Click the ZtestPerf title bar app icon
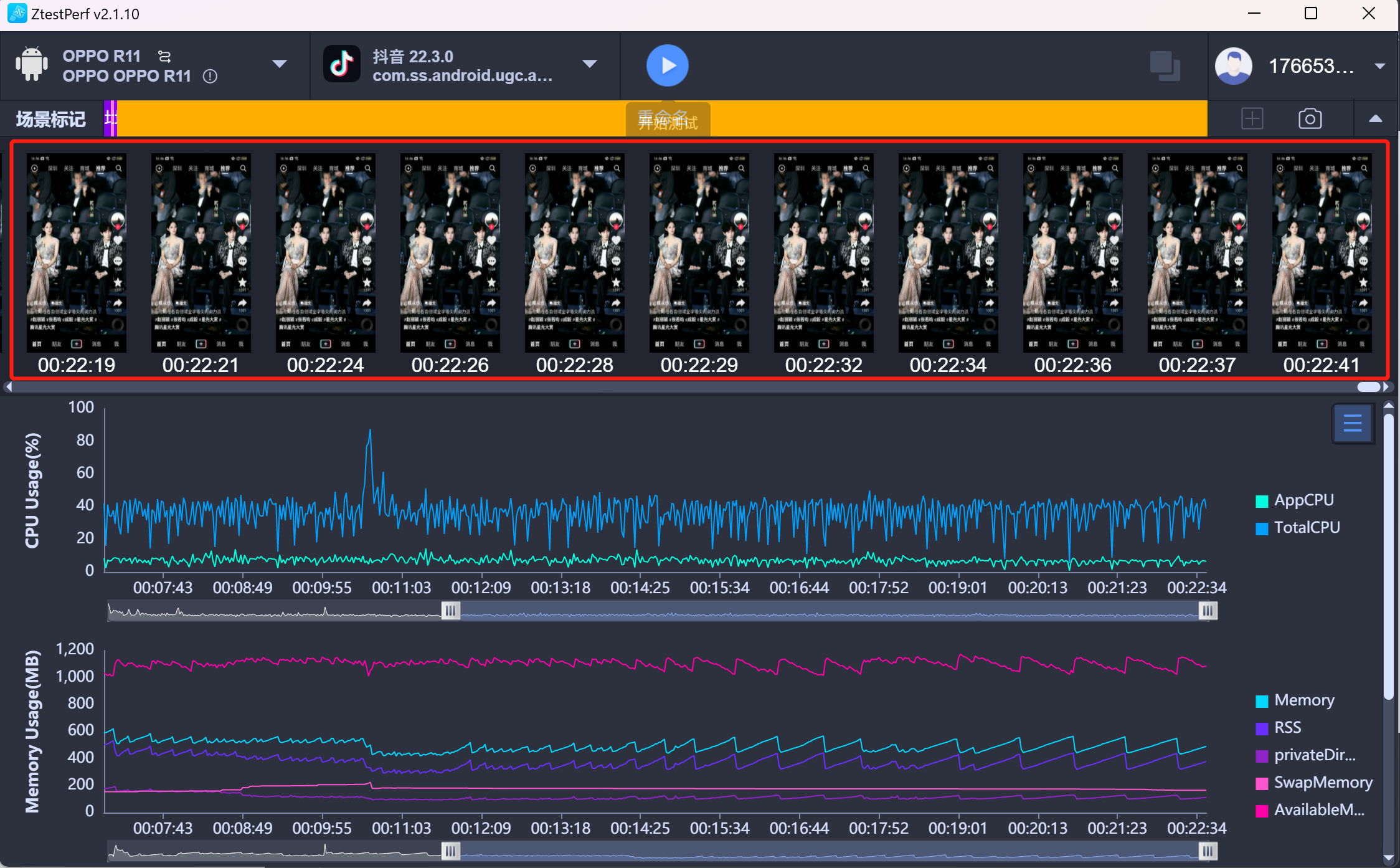This screenshot has height=868, width=1400. tap(17, 13)
